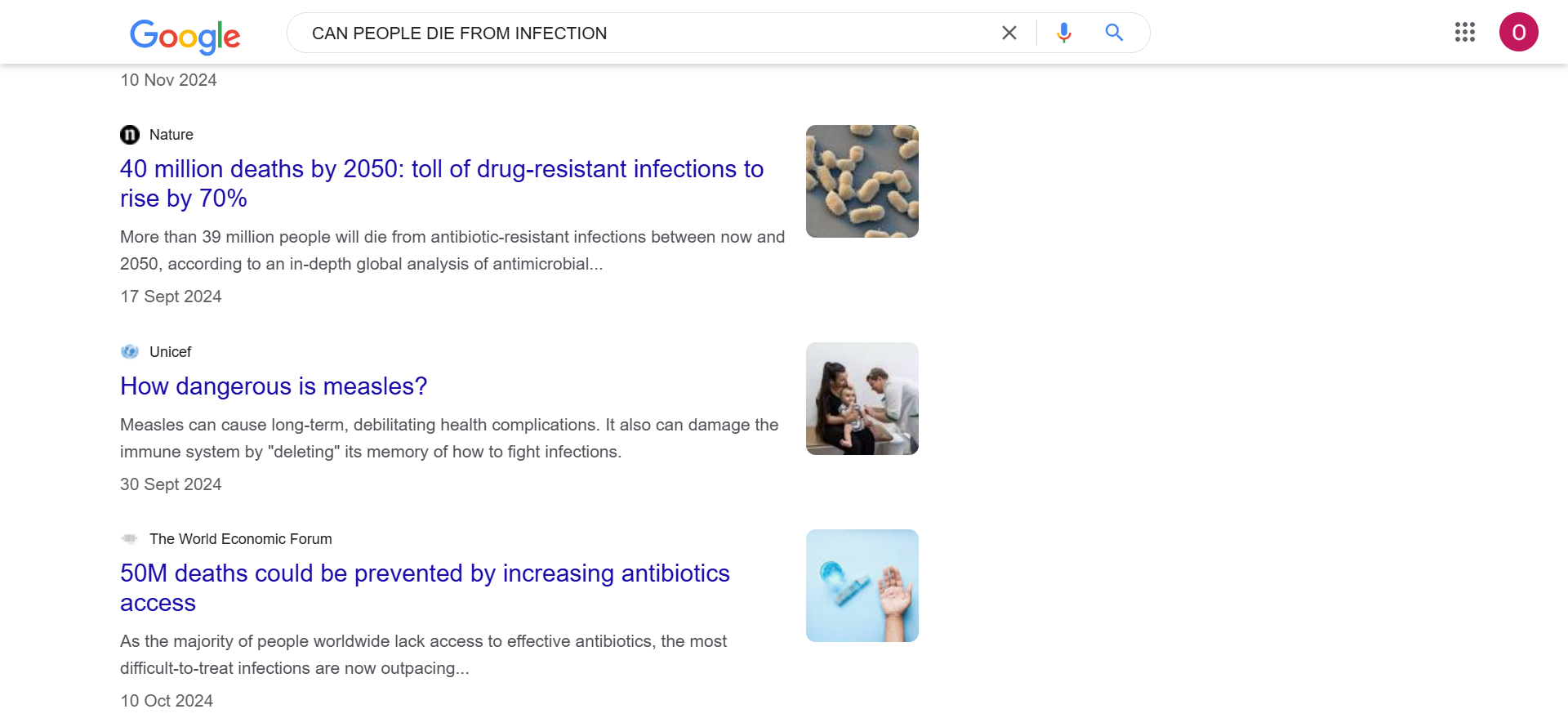Click the World Economic Forum favicon

coord(130,539)
